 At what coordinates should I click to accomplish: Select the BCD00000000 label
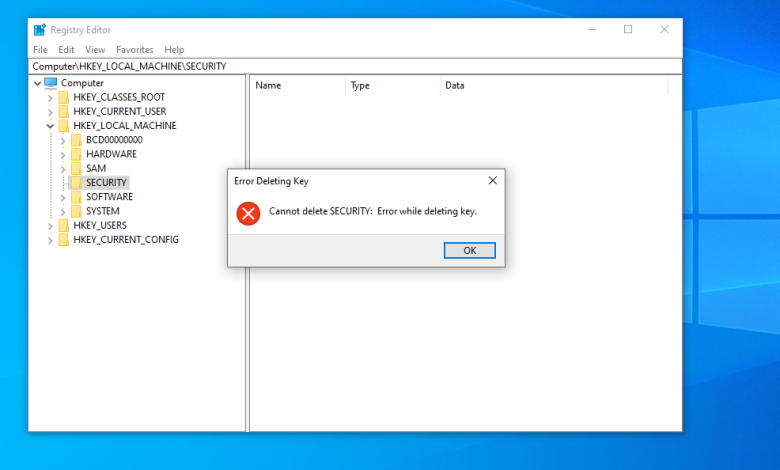(x=114, y=140)
